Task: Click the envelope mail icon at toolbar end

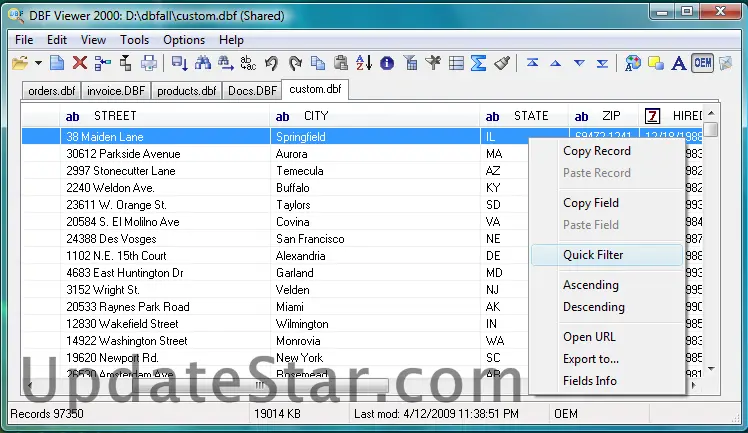Action: click(726, 63)
